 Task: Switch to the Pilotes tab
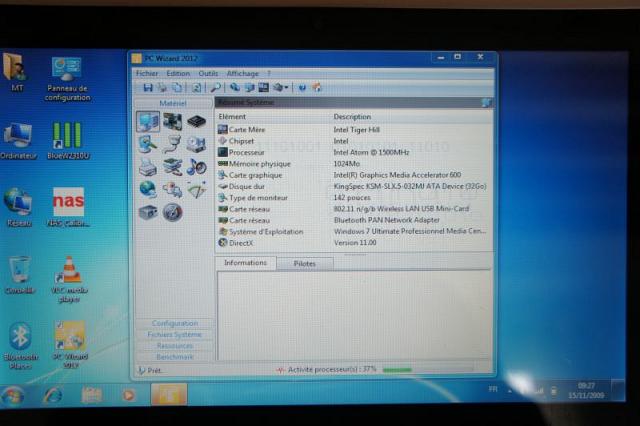point(304,264)
